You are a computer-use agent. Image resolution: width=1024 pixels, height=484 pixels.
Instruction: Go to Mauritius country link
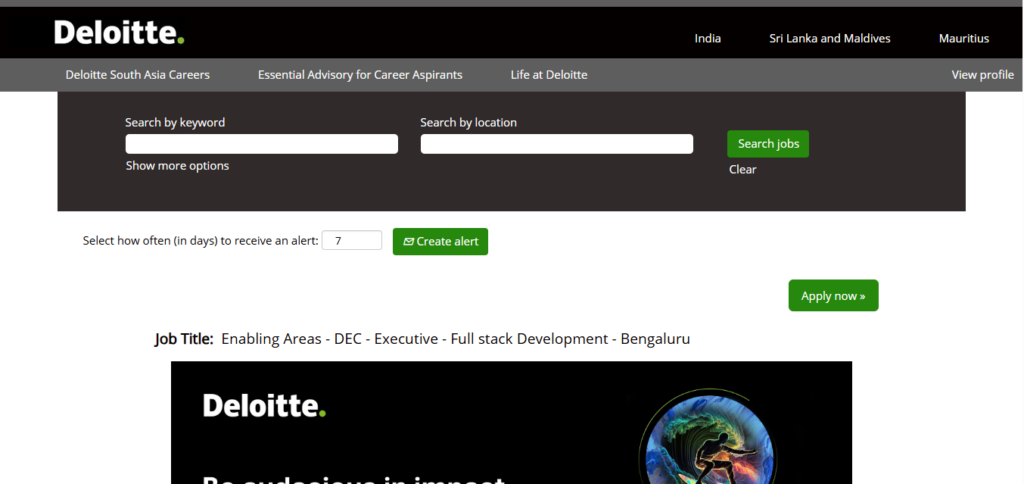(964, 39)
